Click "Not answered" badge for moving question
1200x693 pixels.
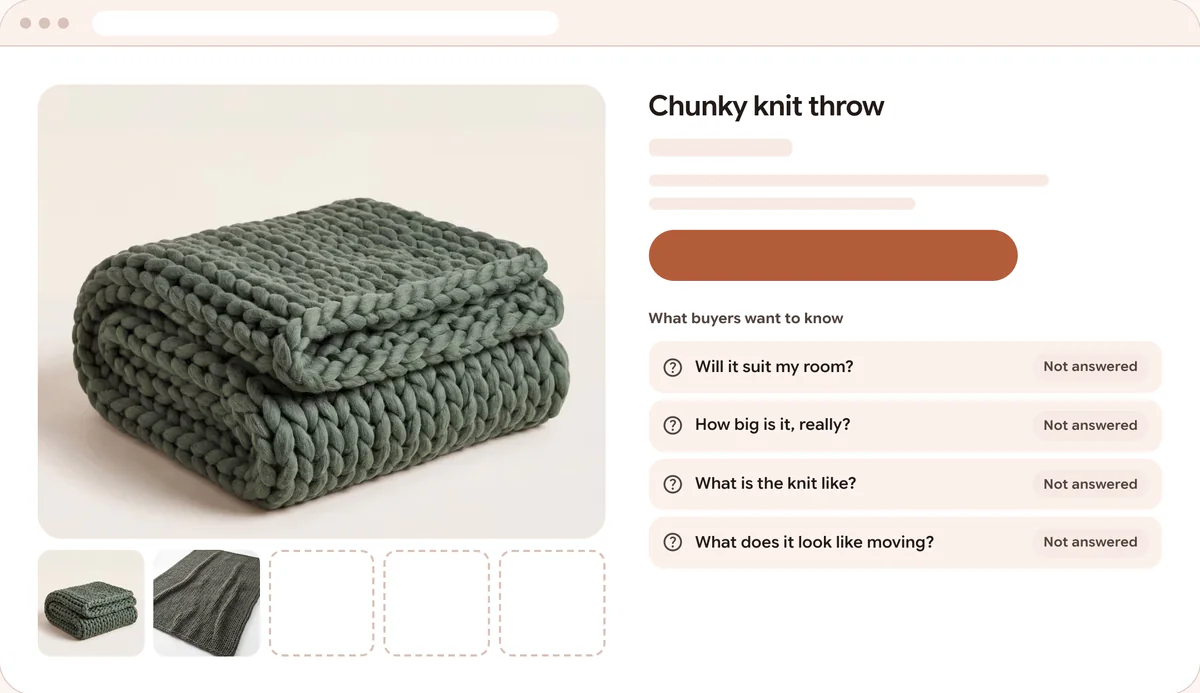(1090, 542)
